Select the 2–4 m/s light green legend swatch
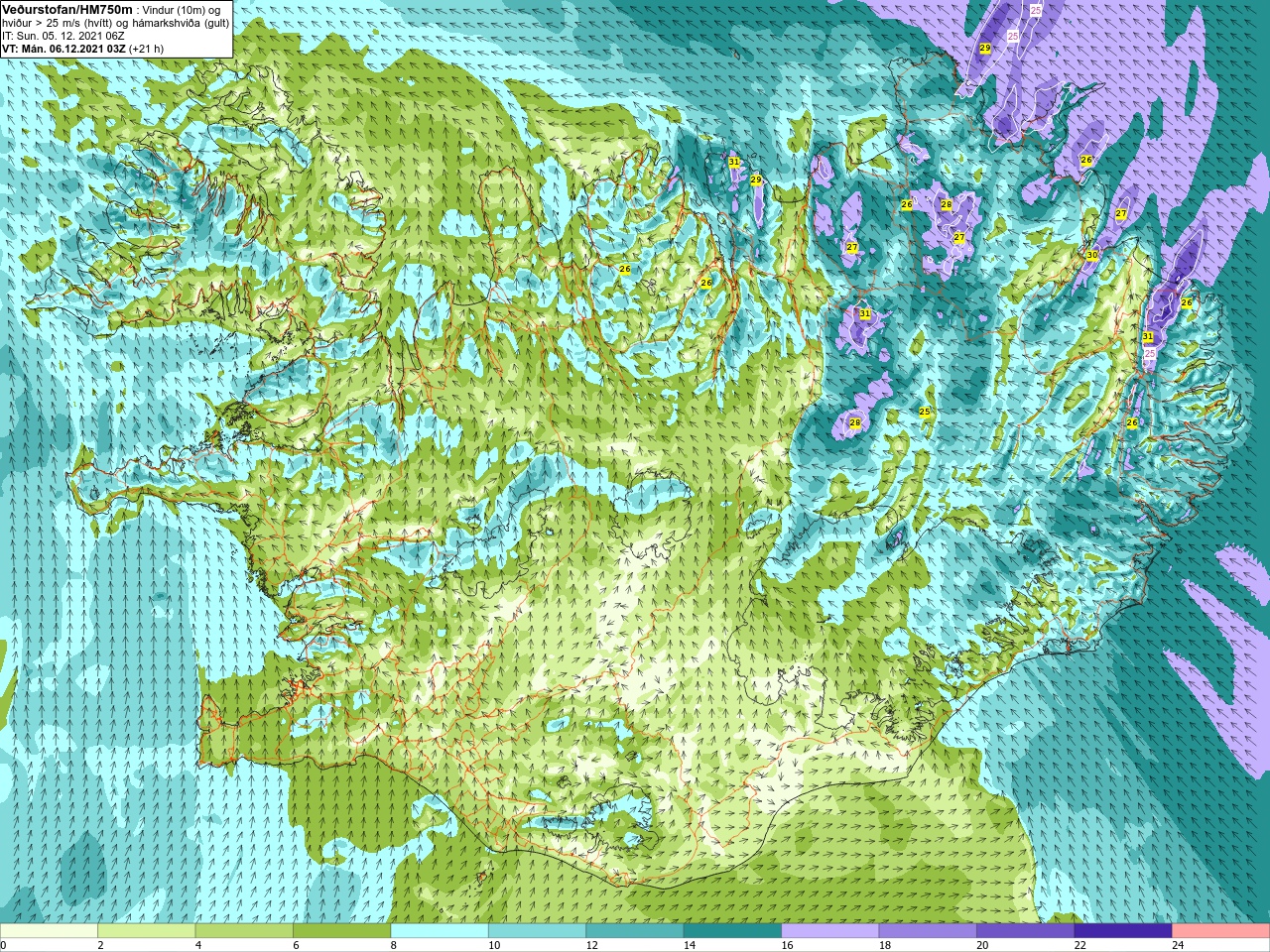 (x=147, y=931)
